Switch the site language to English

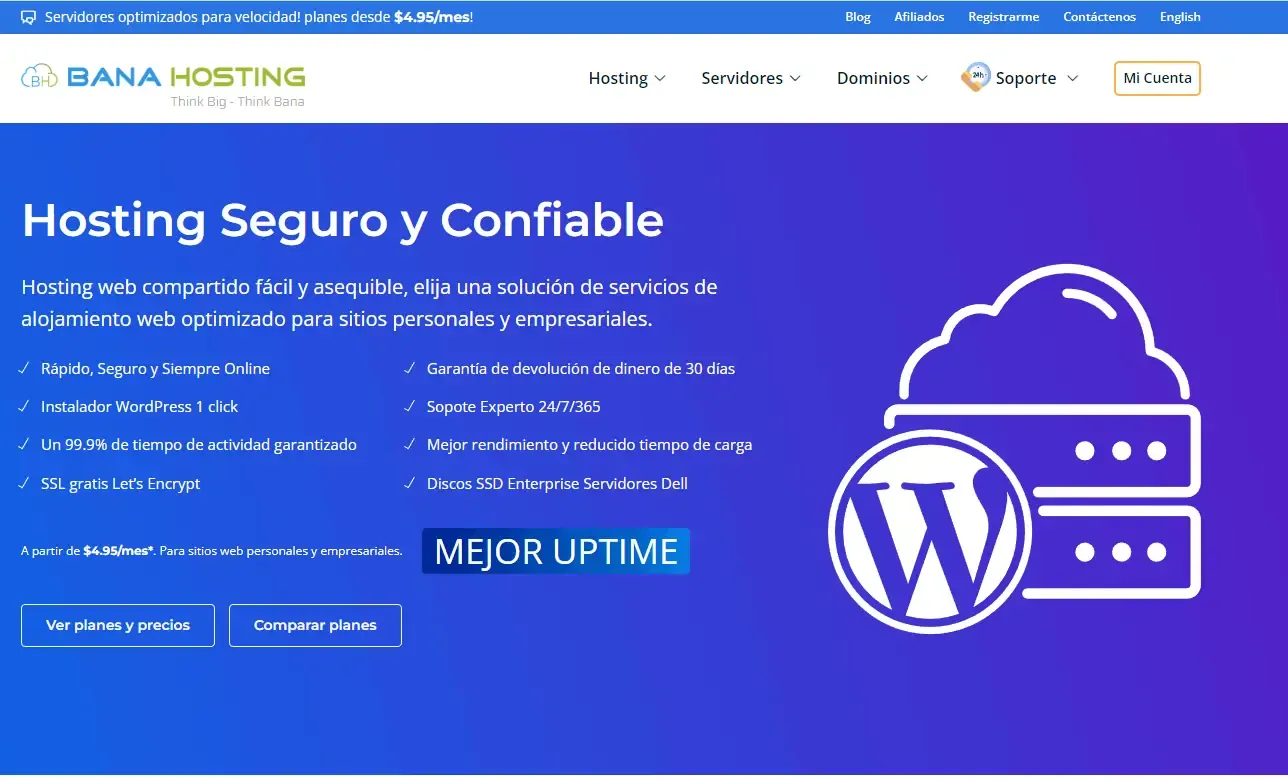click(1180, 16)
